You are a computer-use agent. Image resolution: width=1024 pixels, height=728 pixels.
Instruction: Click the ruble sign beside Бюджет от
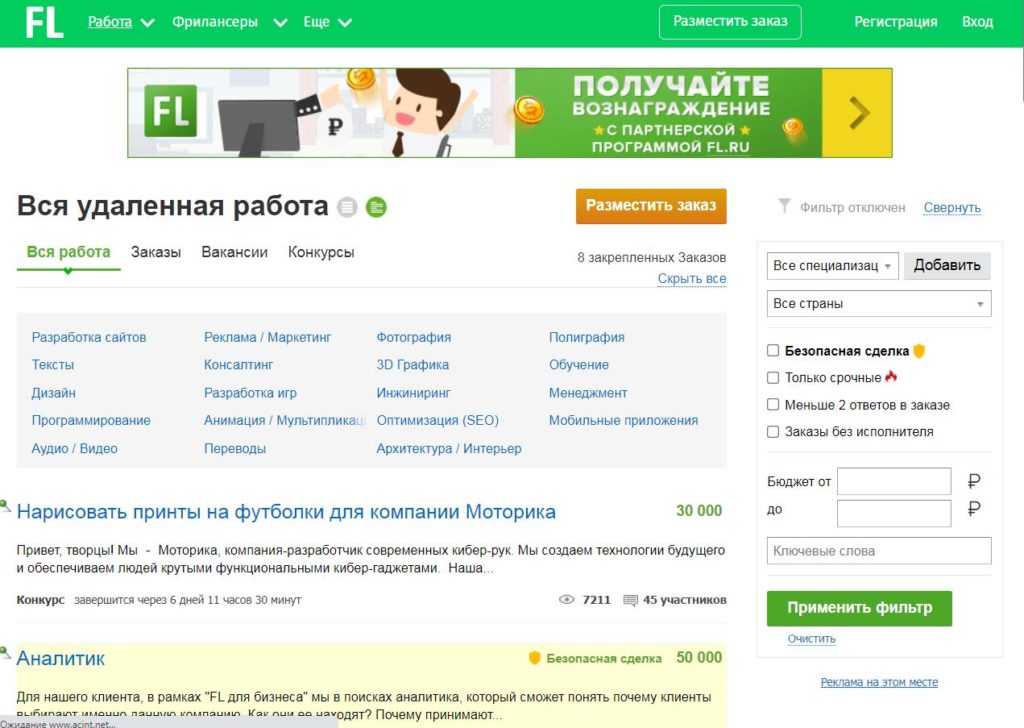click(x=974, y=481)
